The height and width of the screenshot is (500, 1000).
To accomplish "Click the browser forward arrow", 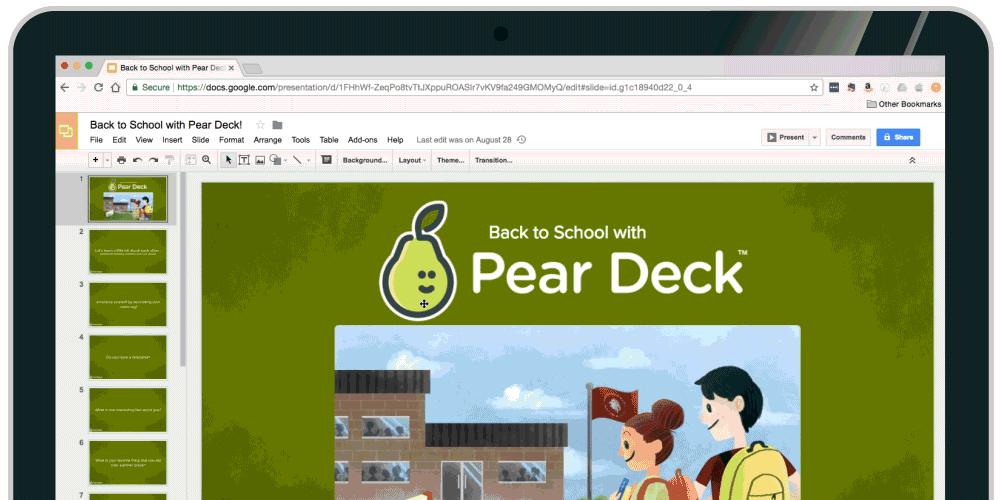I will (81, 87).
